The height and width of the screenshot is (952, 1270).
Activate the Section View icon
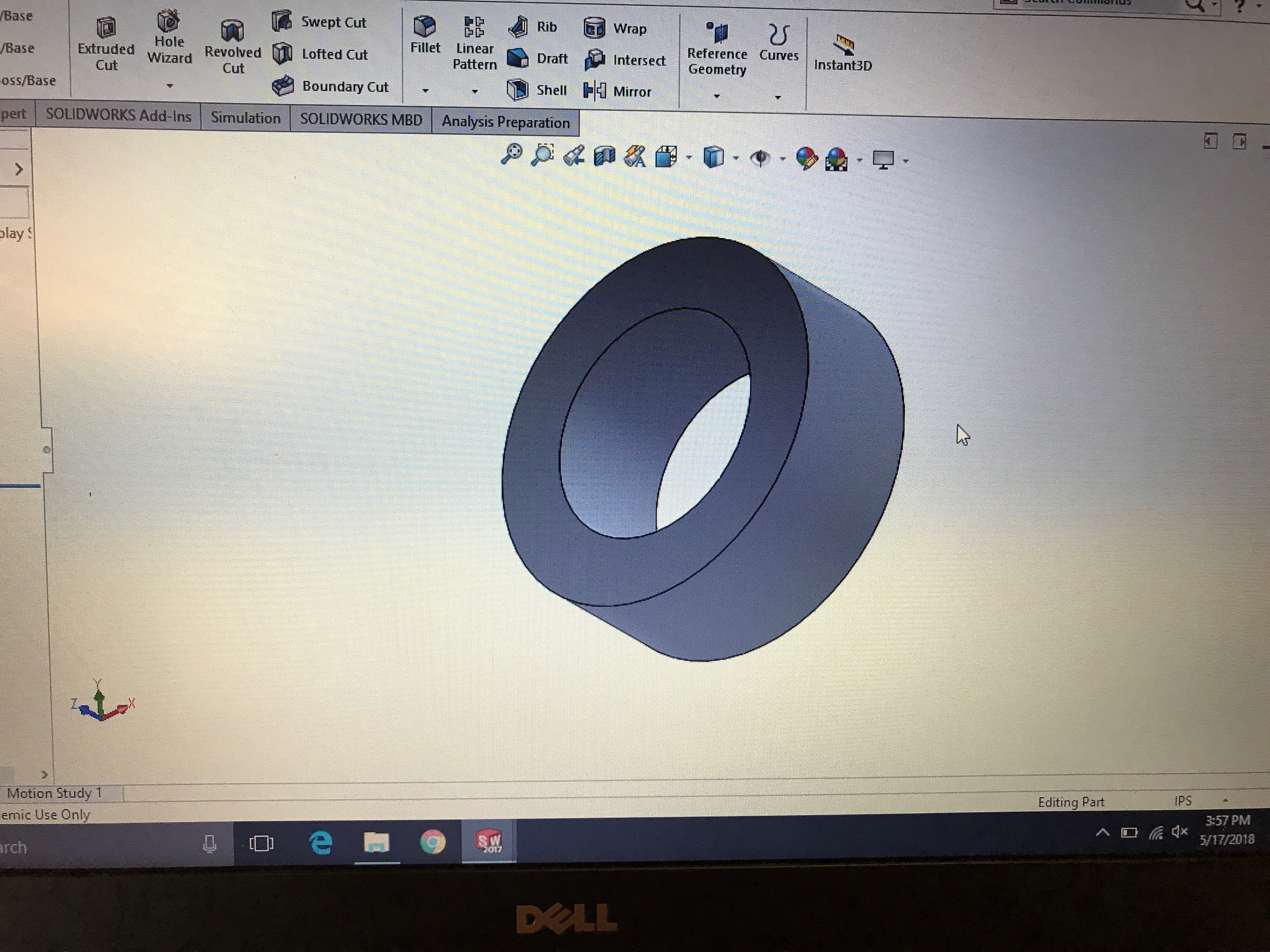pyautogui.click(x=604, y=156)
